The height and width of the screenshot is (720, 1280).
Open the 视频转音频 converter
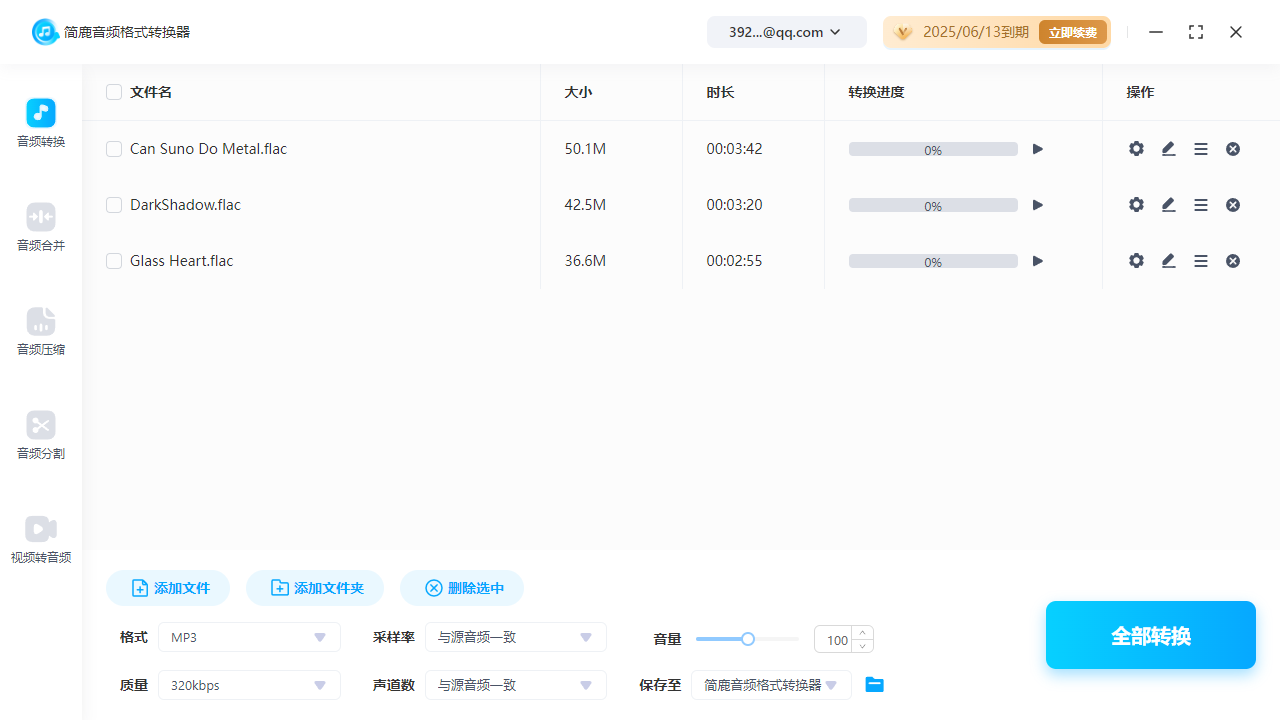[40, 540]
